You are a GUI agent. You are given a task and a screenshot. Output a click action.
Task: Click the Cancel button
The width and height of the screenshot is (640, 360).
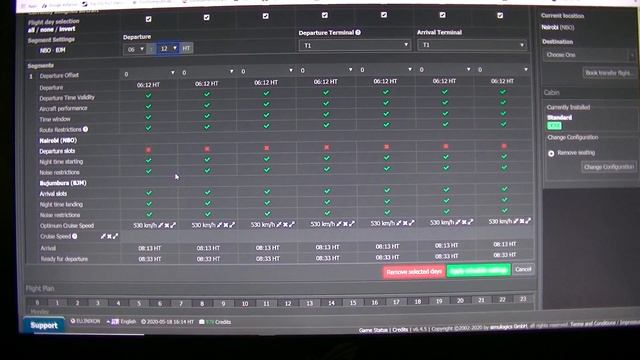point(523,269)
